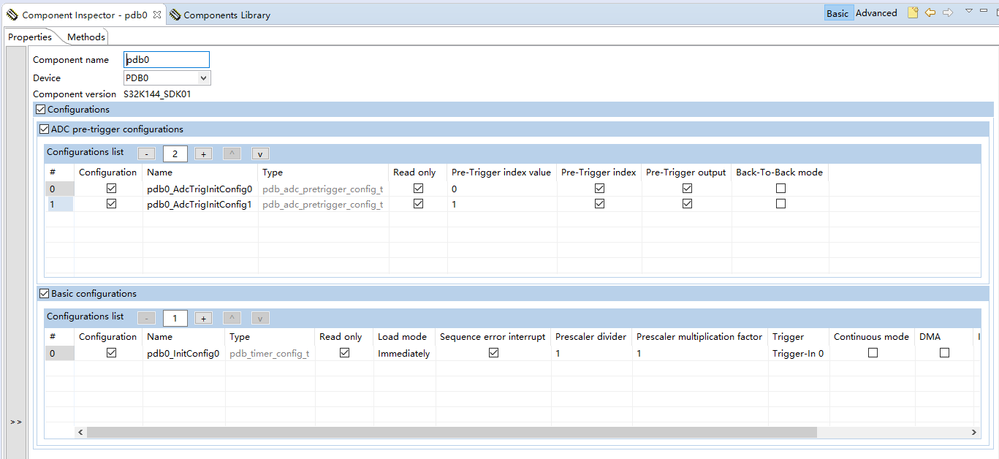Add an ADC pre-trigger configuration with plus

pos(203,154)
